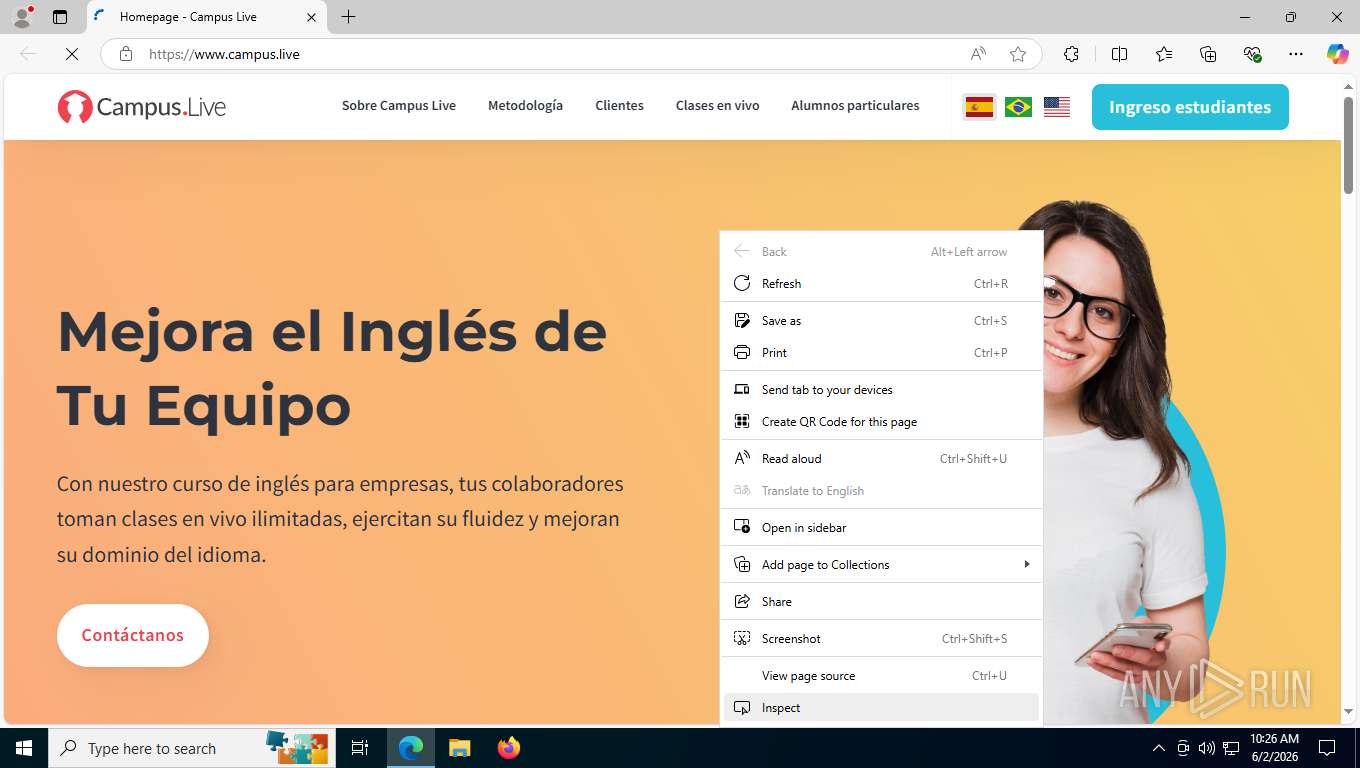Open Task View on the taskbar
1360x768 pixels.
tap(360, 748)
